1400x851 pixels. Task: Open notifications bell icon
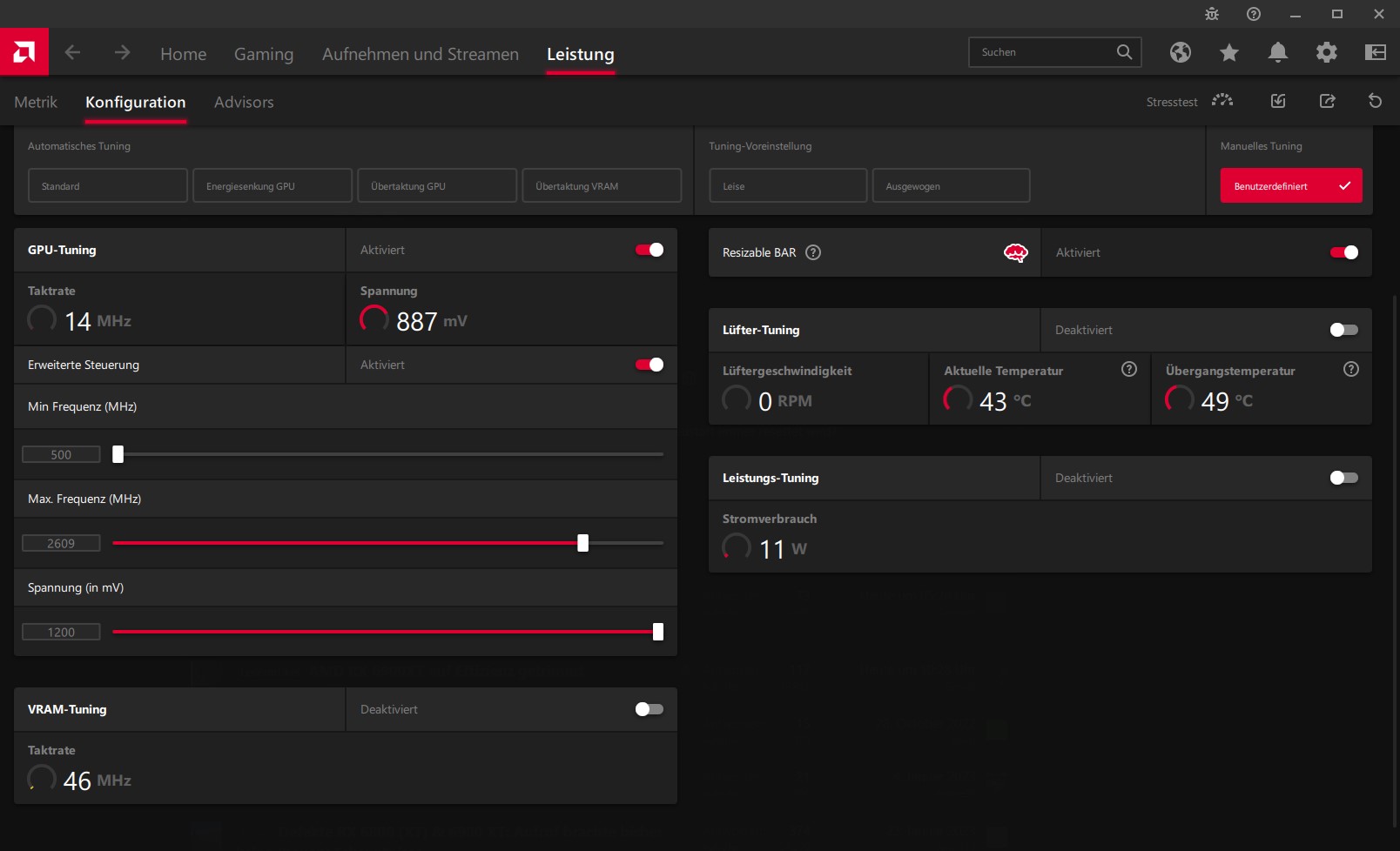tap(1278, 52)
